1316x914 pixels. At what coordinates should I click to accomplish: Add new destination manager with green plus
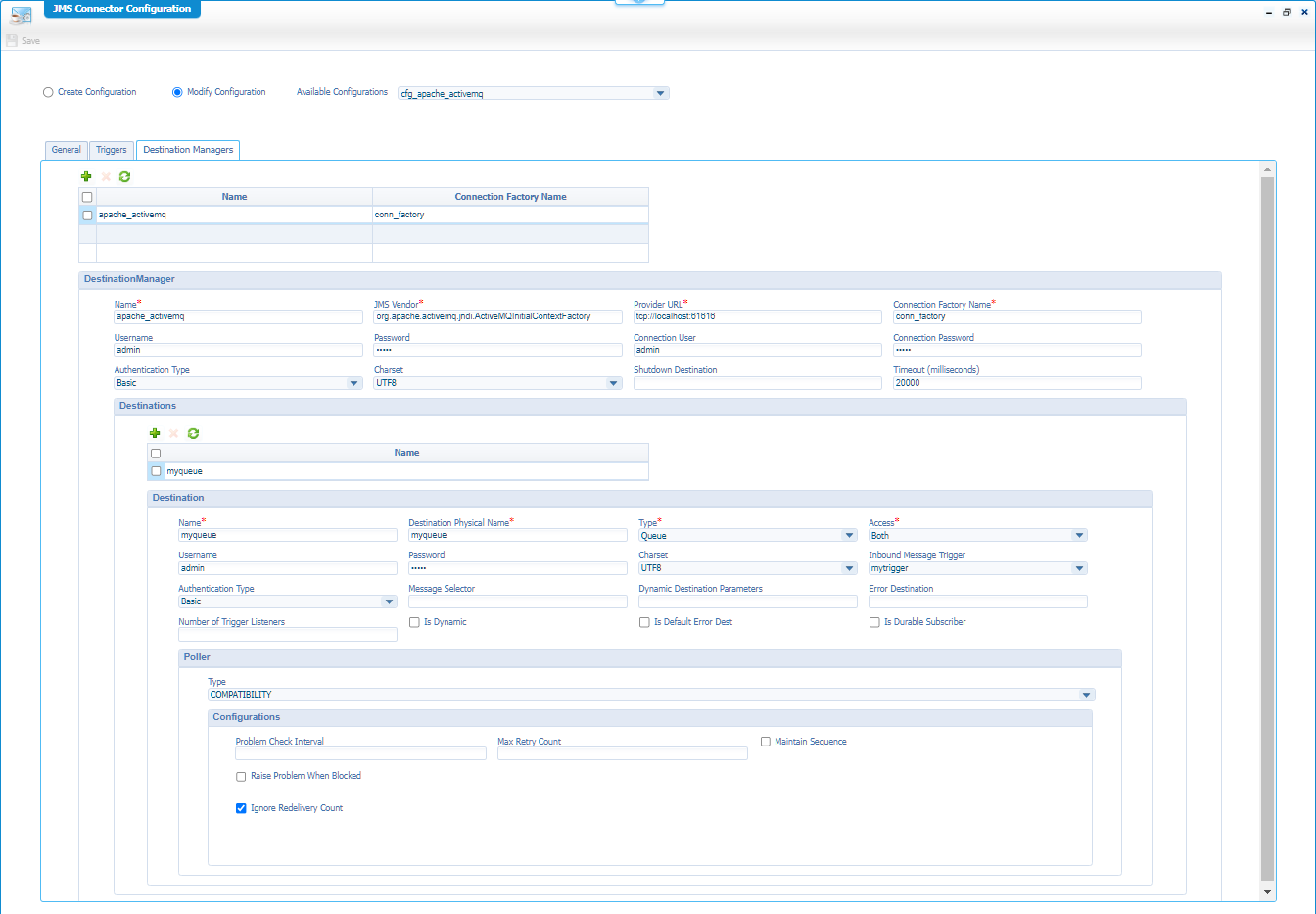[86, 177]
